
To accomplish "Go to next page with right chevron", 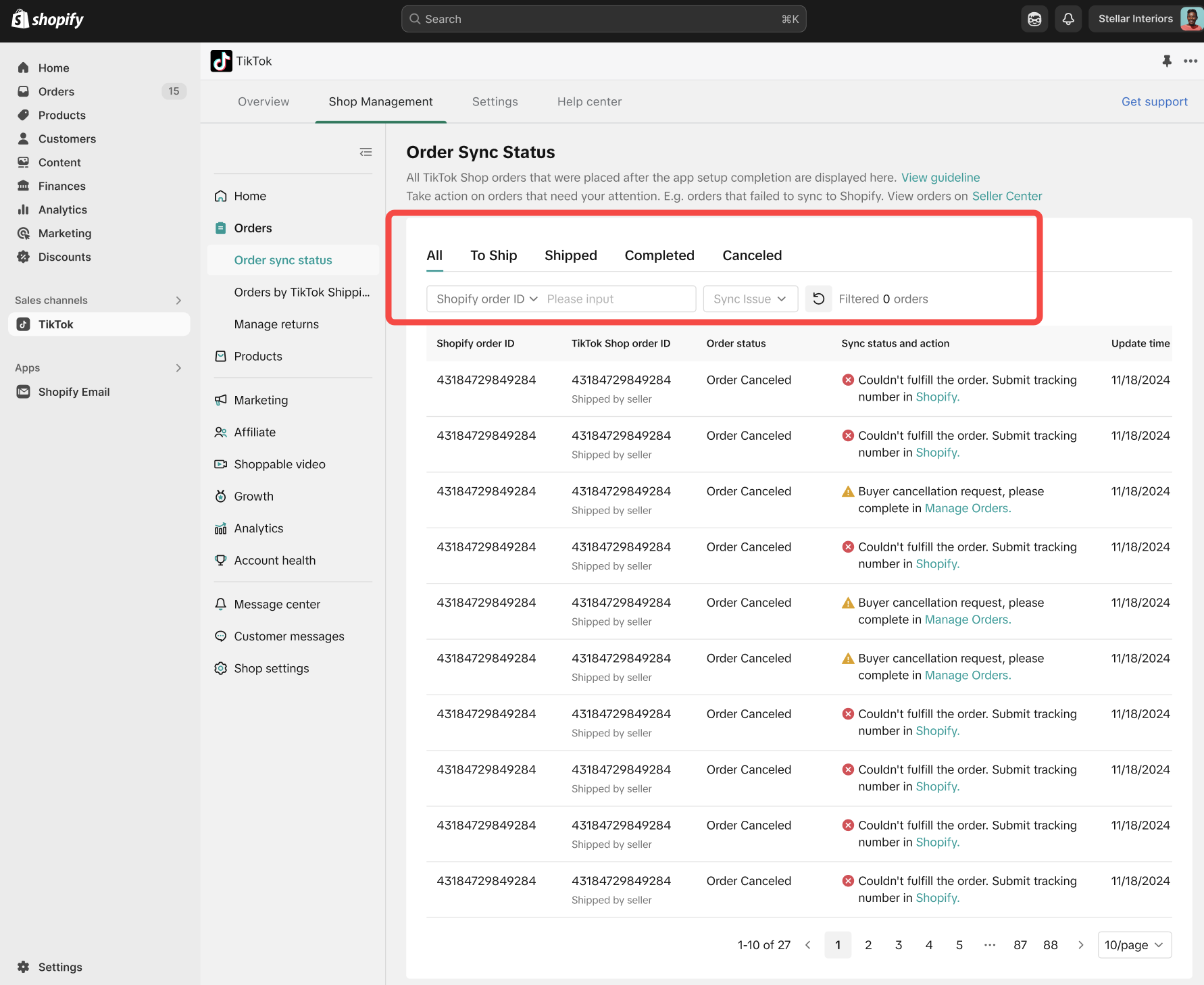I will click(x=1080, y=945).
